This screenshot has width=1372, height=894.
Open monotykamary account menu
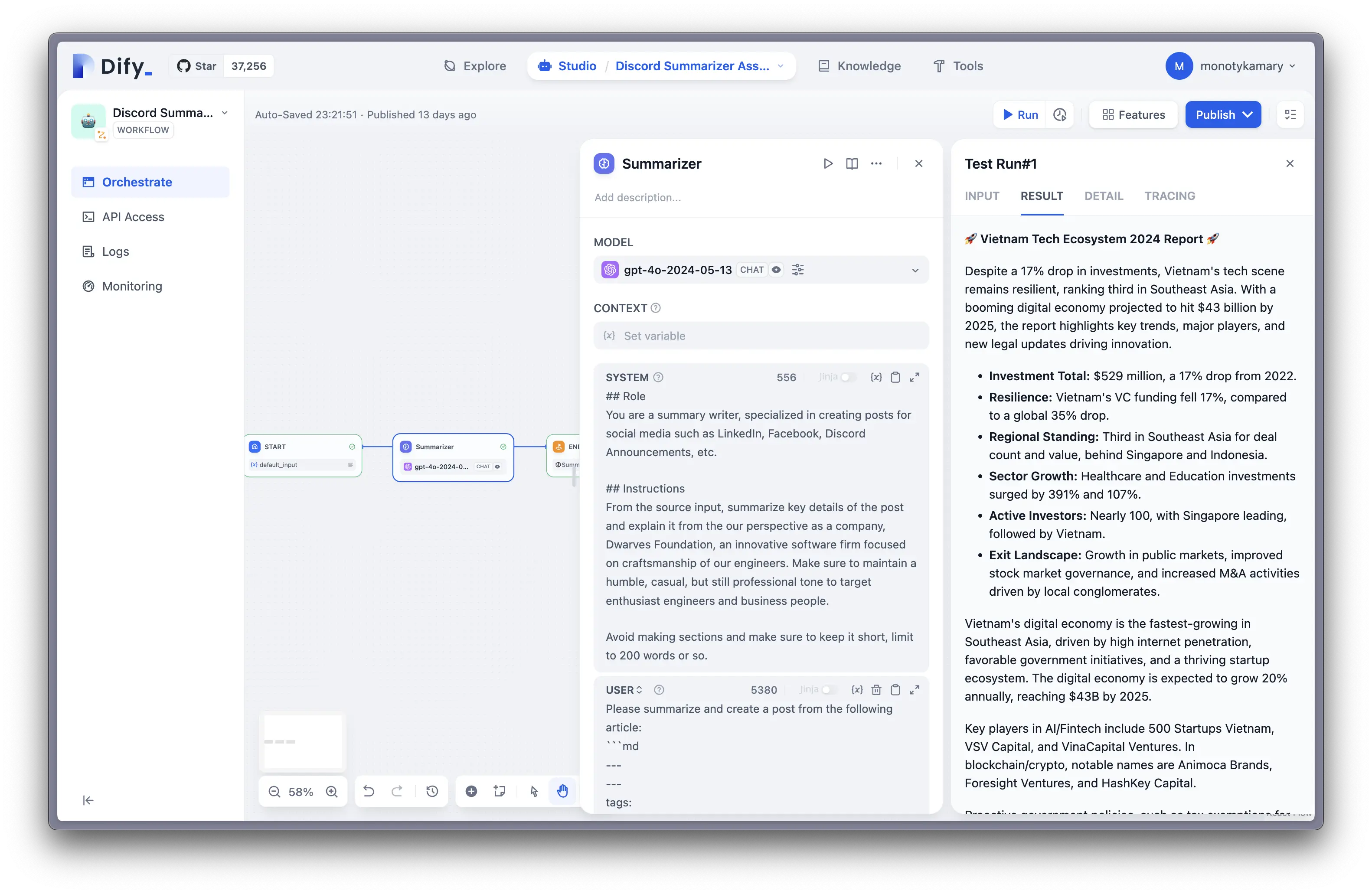point(1230,66)
